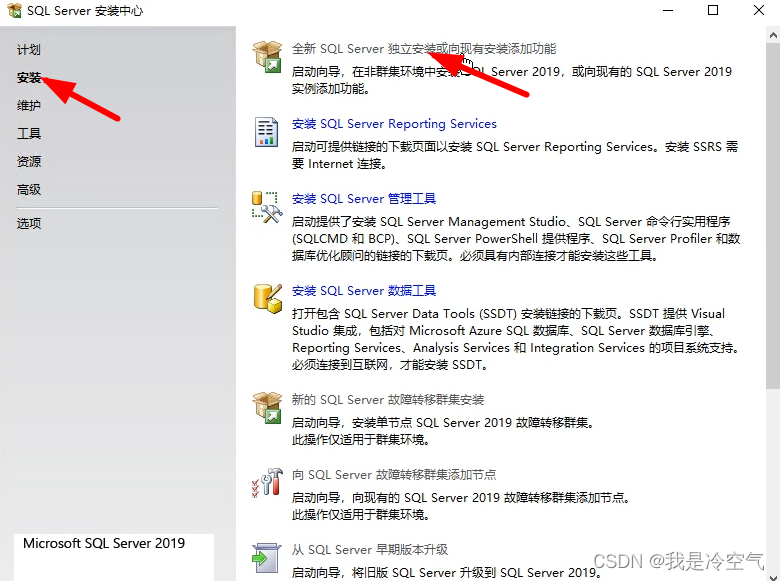This screenshot has width=780, height=581.
Task: Select 高级 in the left sidebar
Action: (28, 189)
